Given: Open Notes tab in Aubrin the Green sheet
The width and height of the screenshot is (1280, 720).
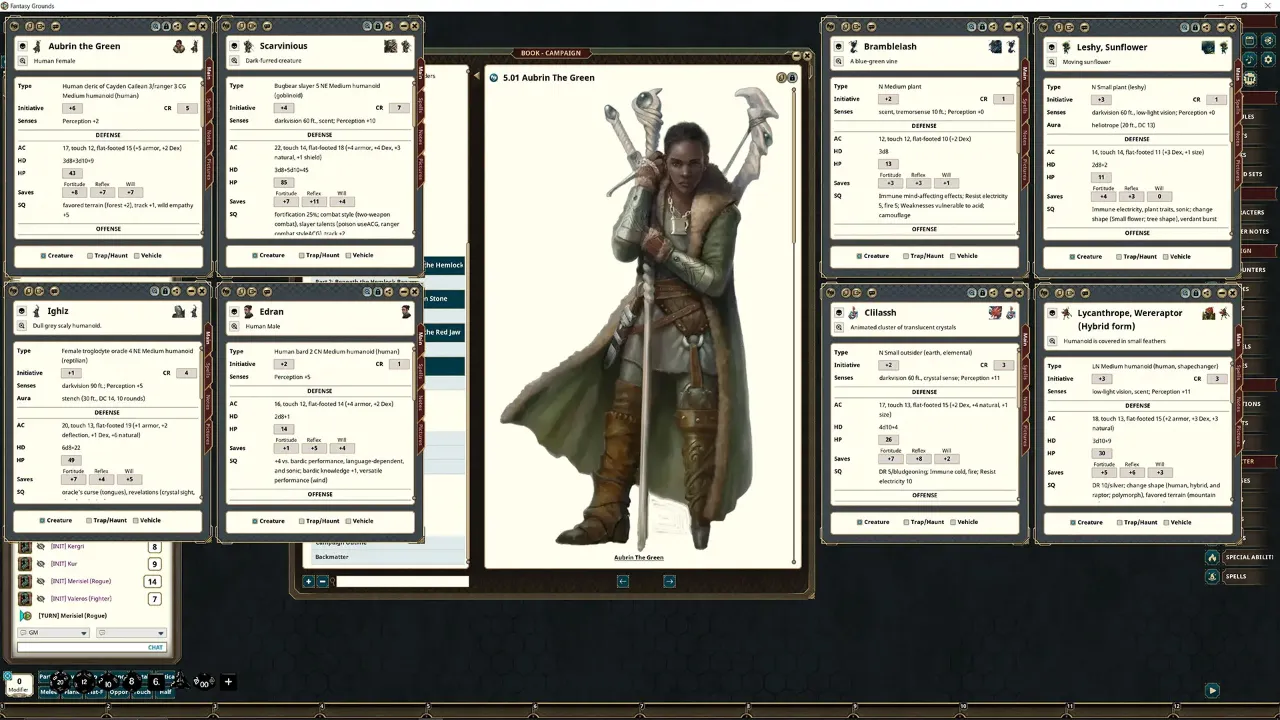Looking at the screenshot, I should (209, 136).
